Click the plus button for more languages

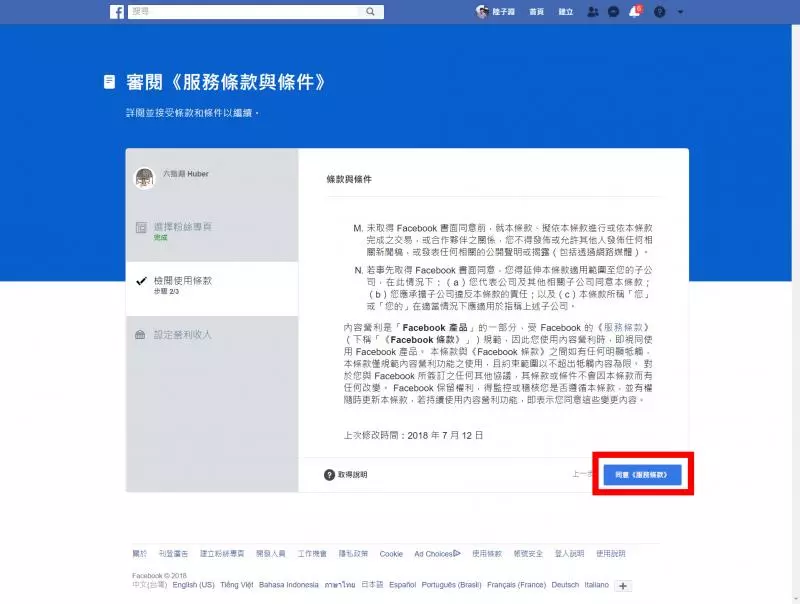(623, 586)
